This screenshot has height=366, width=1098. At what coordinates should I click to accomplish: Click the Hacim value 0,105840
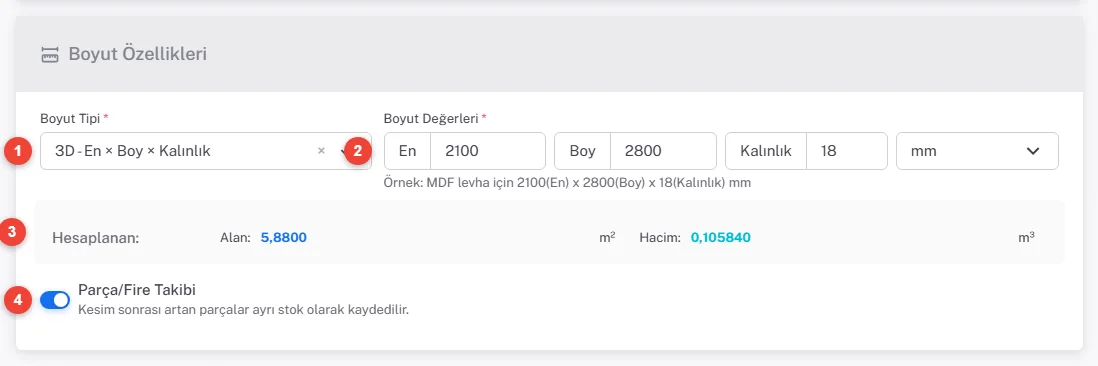[721, 238]
